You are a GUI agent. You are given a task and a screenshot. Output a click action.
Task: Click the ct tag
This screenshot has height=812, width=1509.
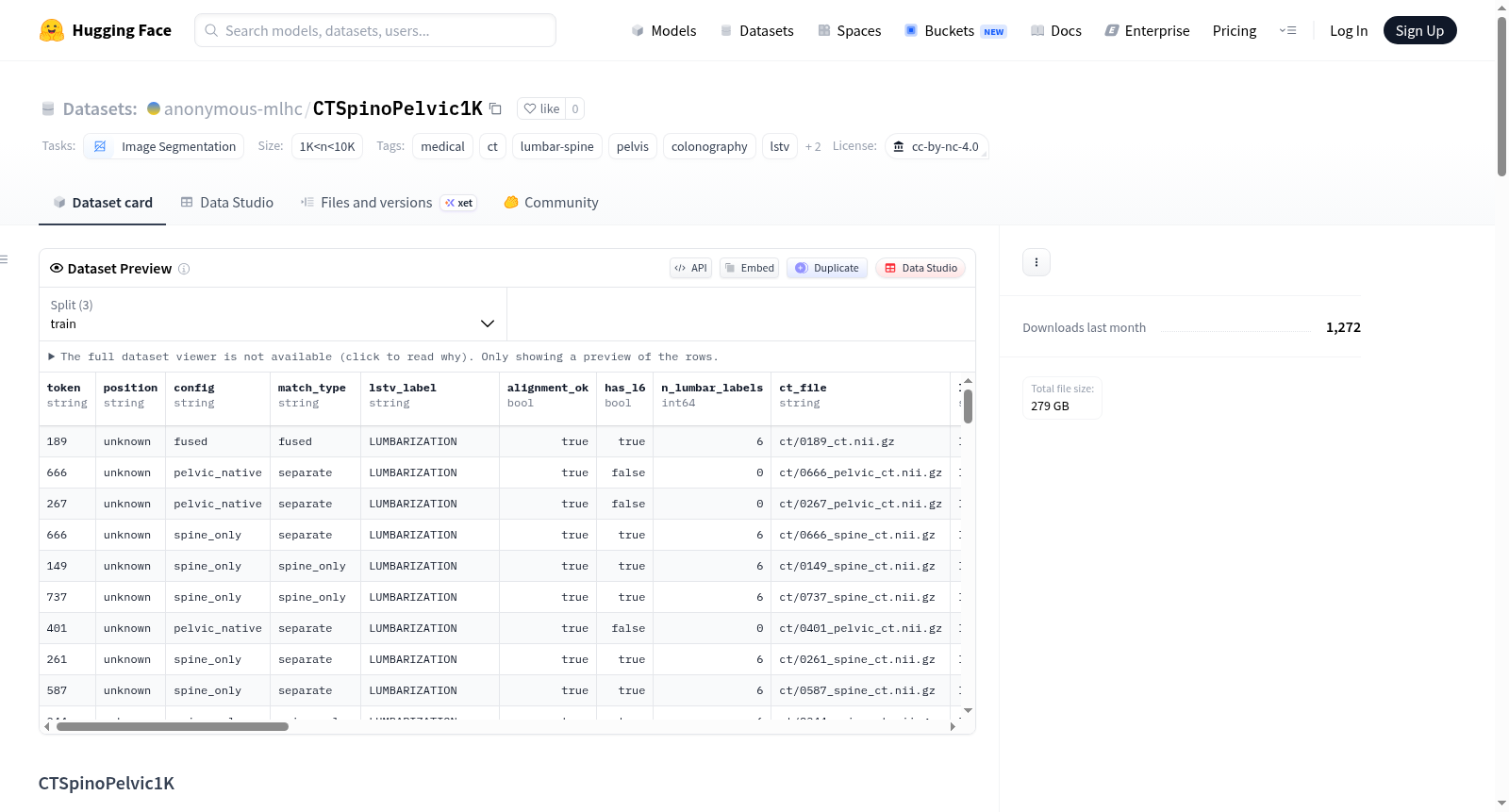coord(492,146)
